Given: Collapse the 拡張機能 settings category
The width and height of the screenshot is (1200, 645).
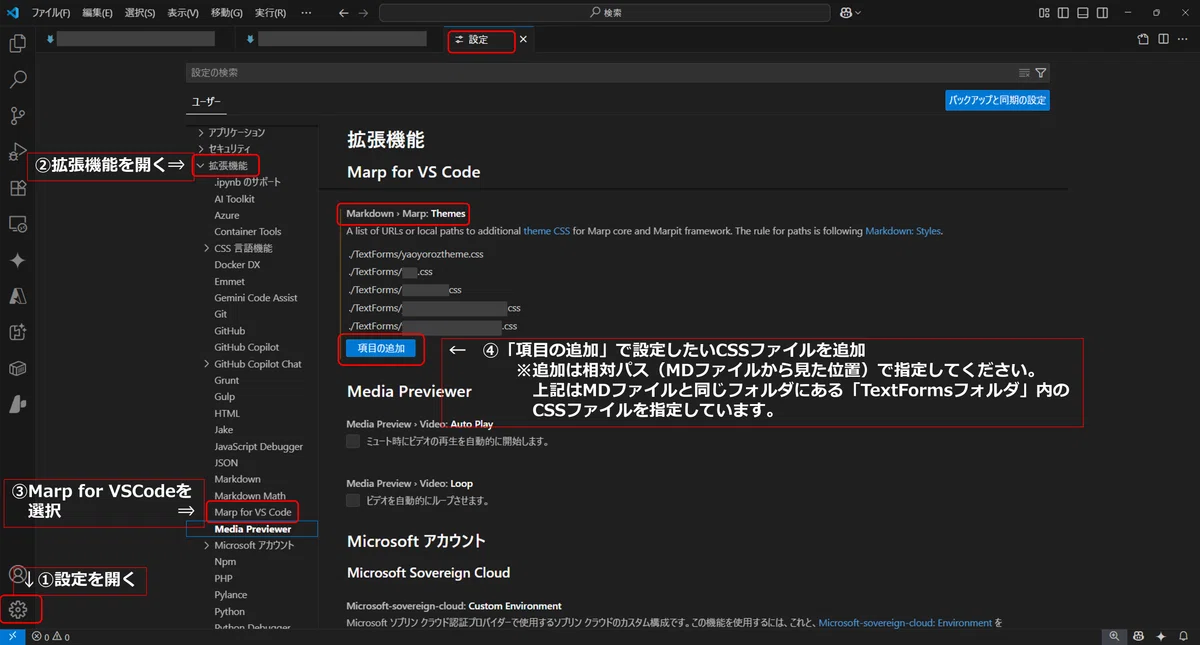Looking at the screenshot, I should 201,166.
